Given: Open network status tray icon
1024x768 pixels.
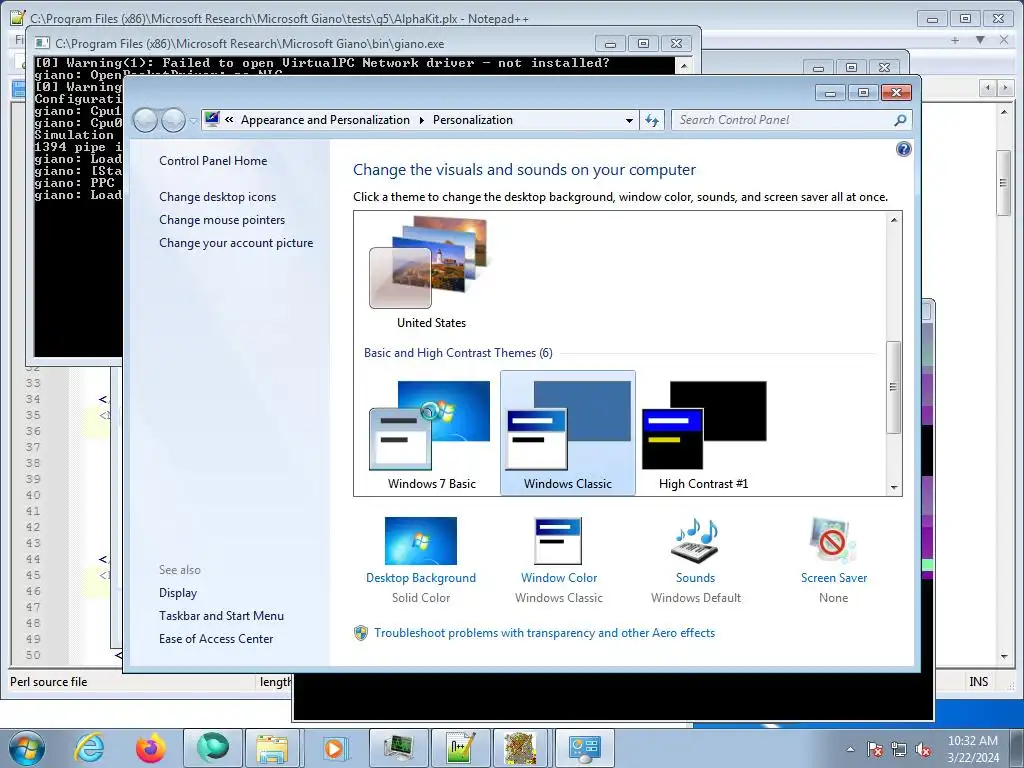Looking at the screenshot, I should (899, 749).
